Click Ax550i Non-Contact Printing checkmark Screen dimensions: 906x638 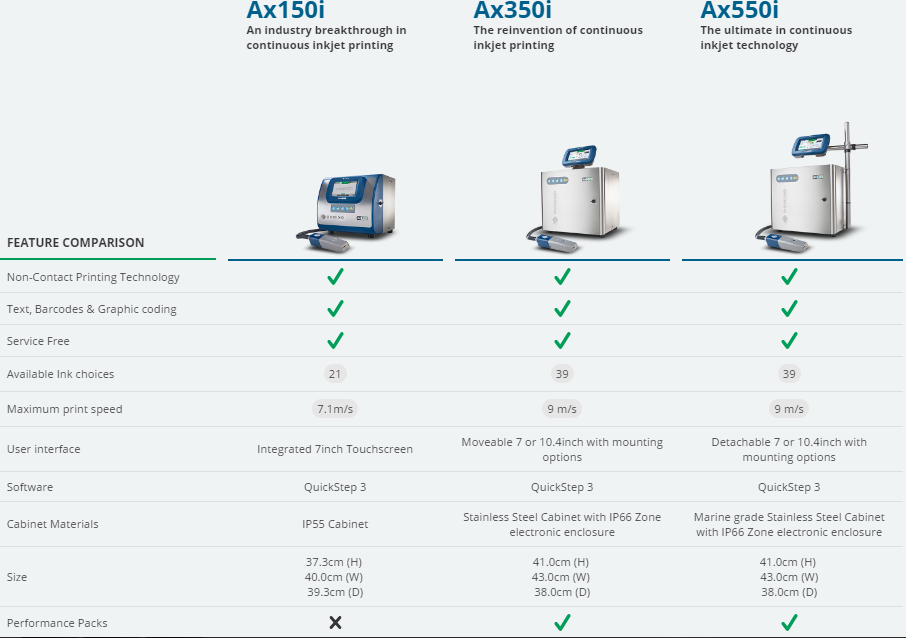[x=789, y=277]
